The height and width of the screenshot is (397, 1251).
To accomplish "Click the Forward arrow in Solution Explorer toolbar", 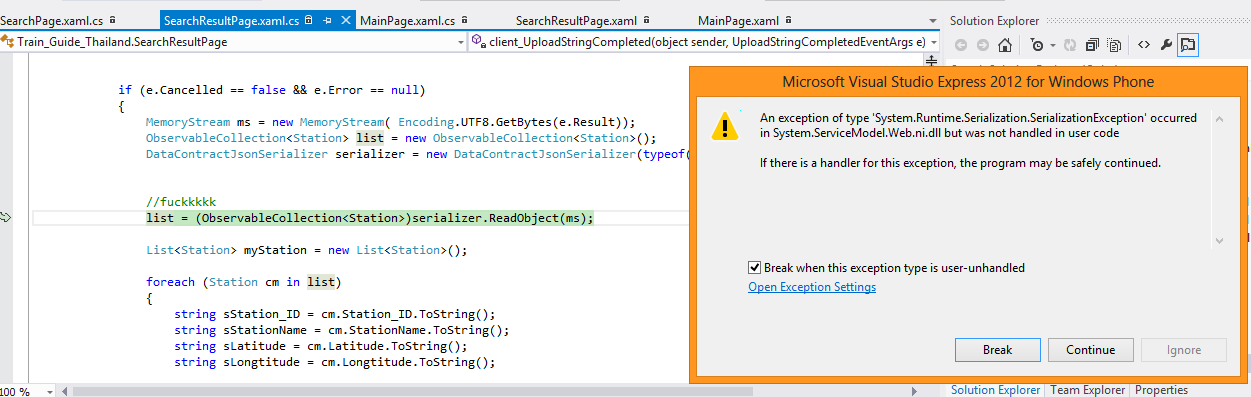I will point(983,45).
